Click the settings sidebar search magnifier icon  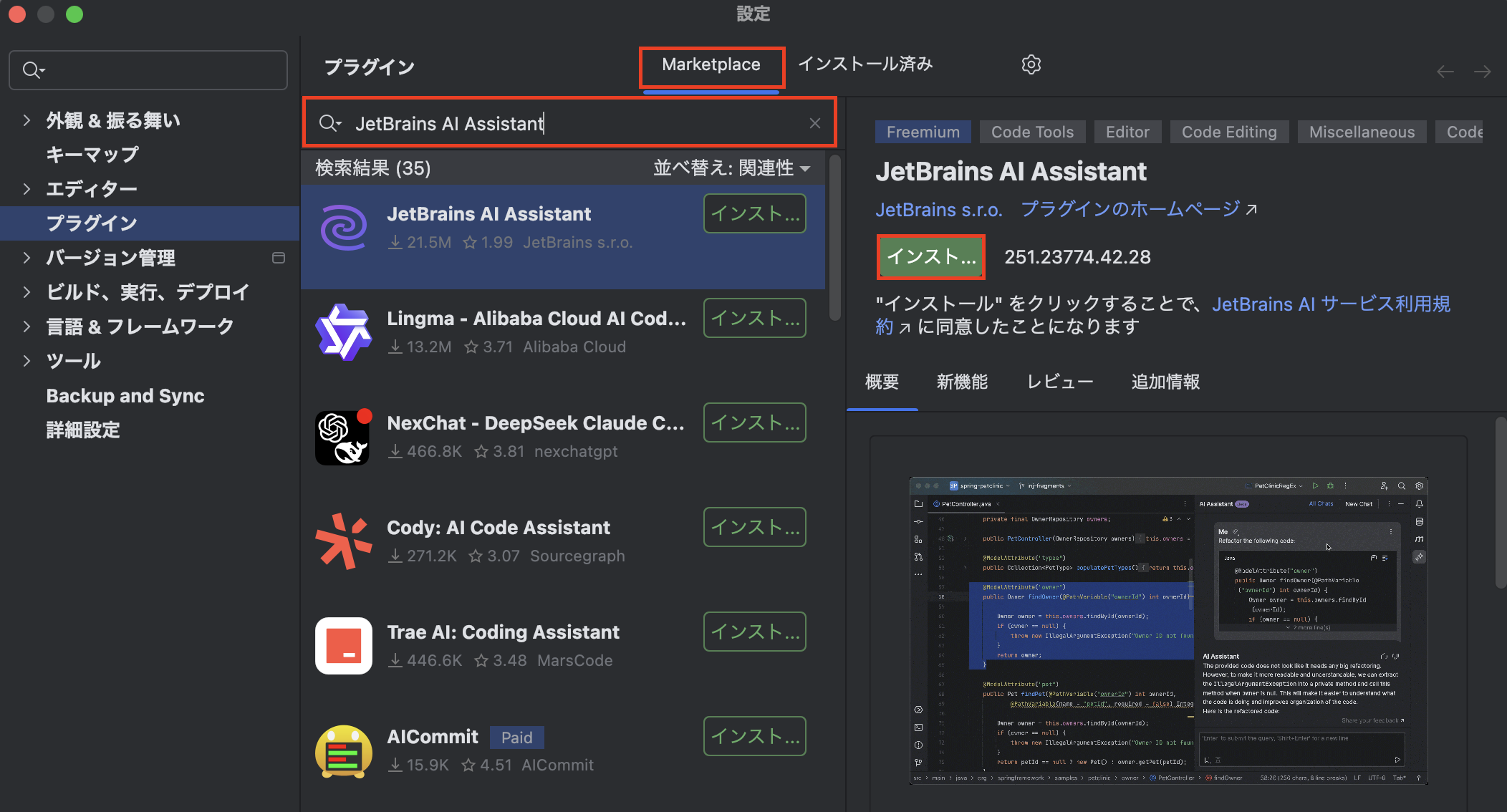point(33,70)
